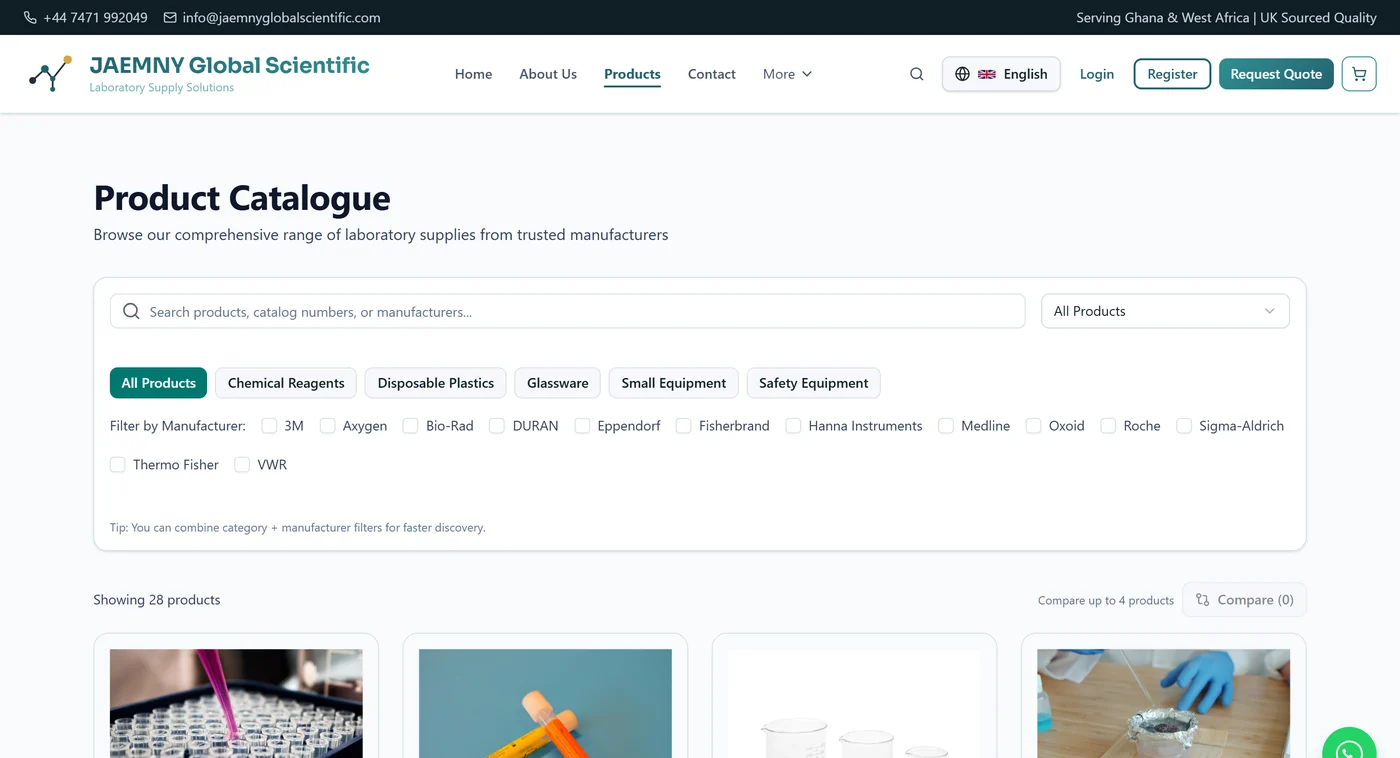Open the glass beakers product image
Image resolution: width=1400 pixels, height=758 pixels.
point(854,704)
